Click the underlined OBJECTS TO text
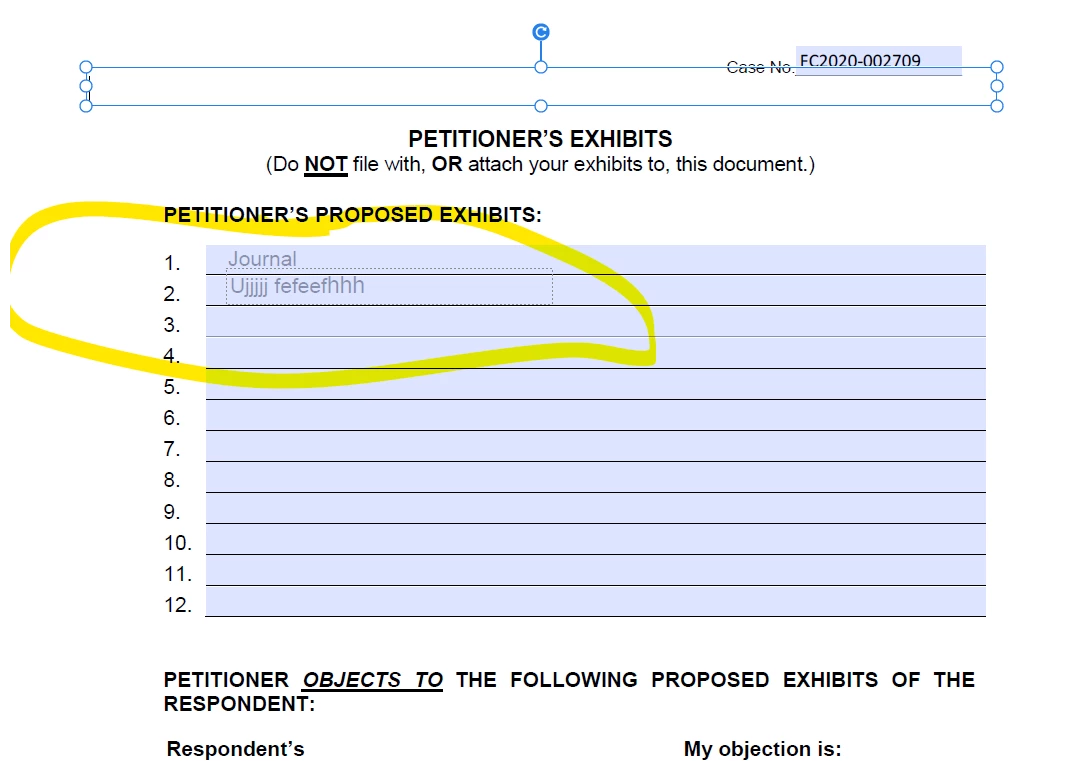Image resolution: width=1072 pixels, height=761 pixels. click(x=373, y=680)
